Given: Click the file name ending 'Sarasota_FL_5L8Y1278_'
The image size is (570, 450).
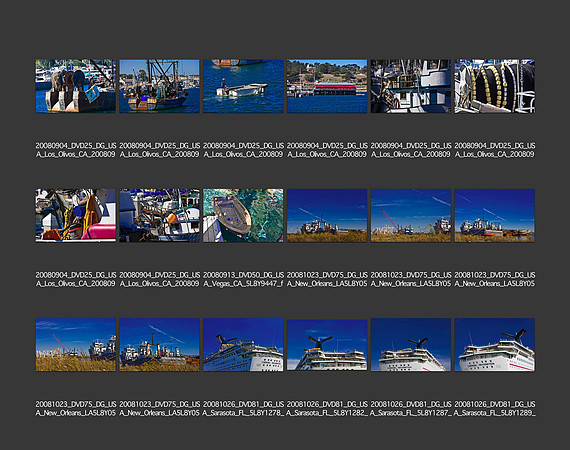Looking at the screenshot, I should pyautogui.click(x=243, y=409).
